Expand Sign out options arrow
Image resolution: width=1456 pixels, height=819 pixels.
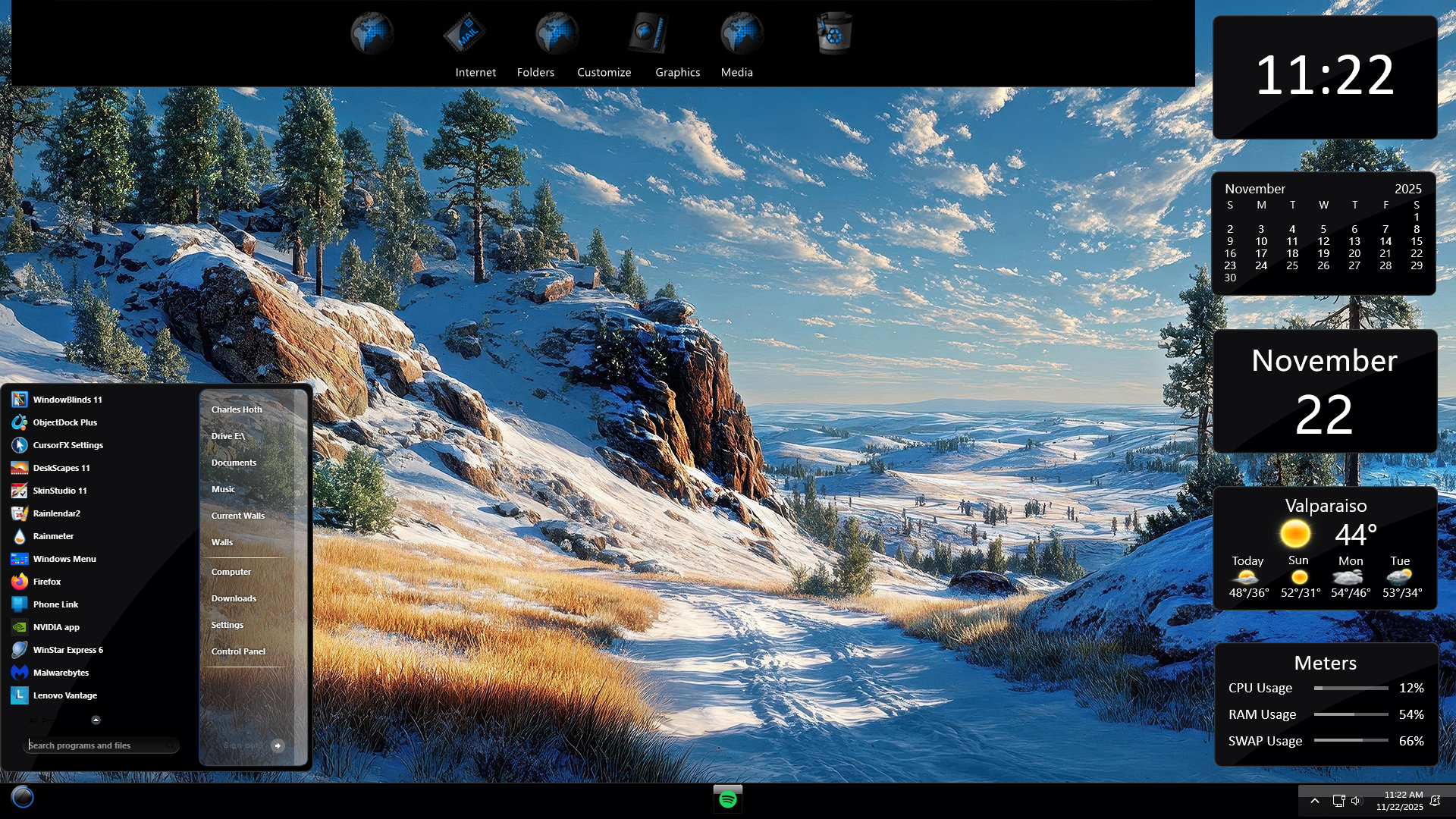278,745
